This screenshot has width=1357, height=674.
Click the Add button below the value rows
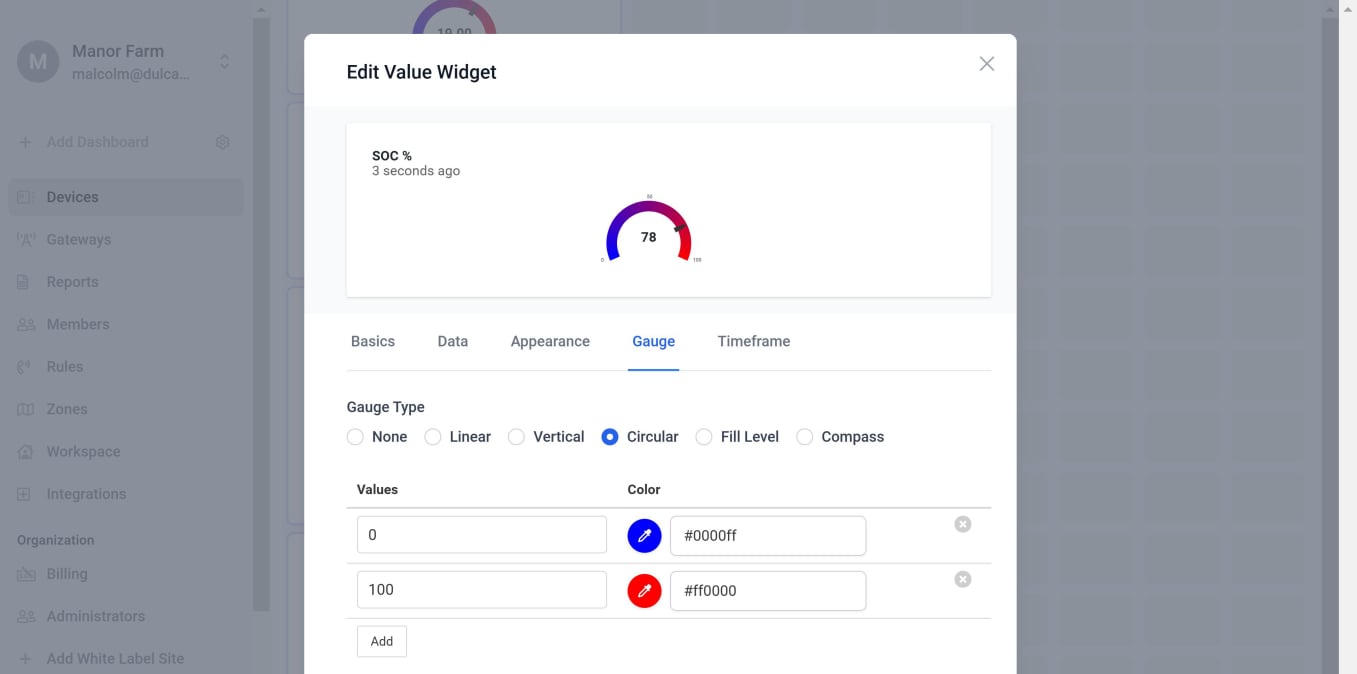pyautogui.click(x=381, y=641)
